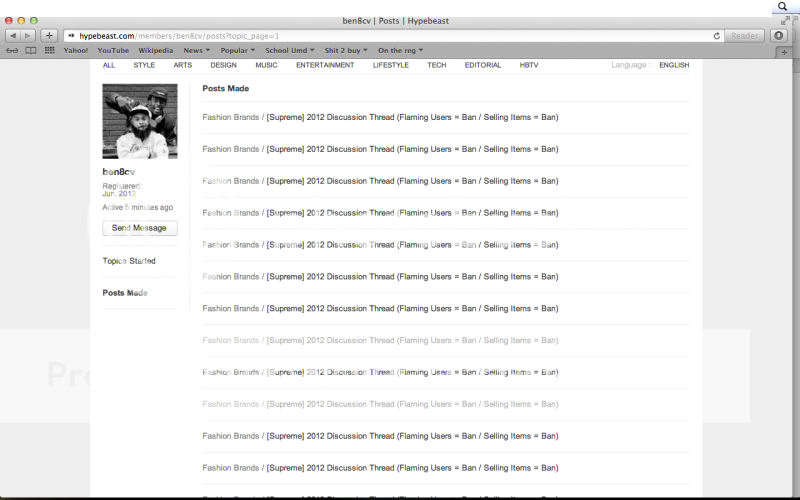Viewport: 800px width, 500px height.
Task: Open Top Sites grid icon
Action: [49, 50]
